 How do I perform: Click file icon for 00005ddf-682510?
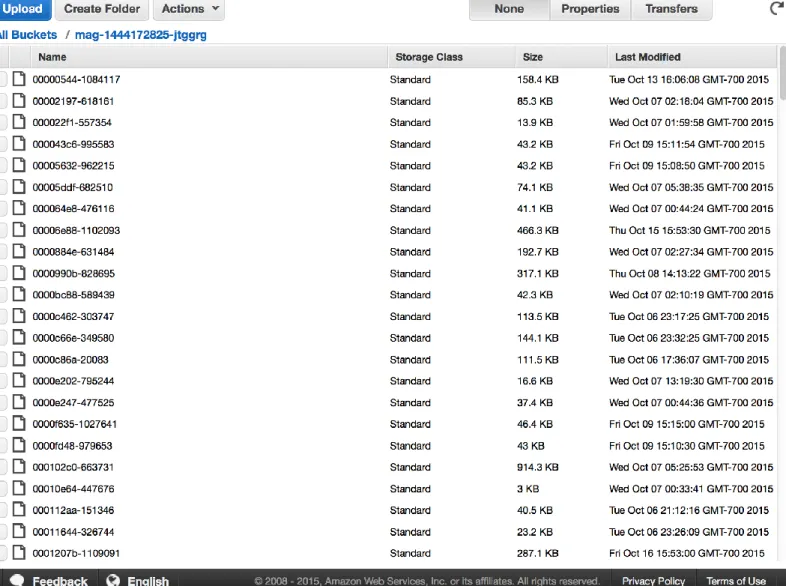coord(19,187)
